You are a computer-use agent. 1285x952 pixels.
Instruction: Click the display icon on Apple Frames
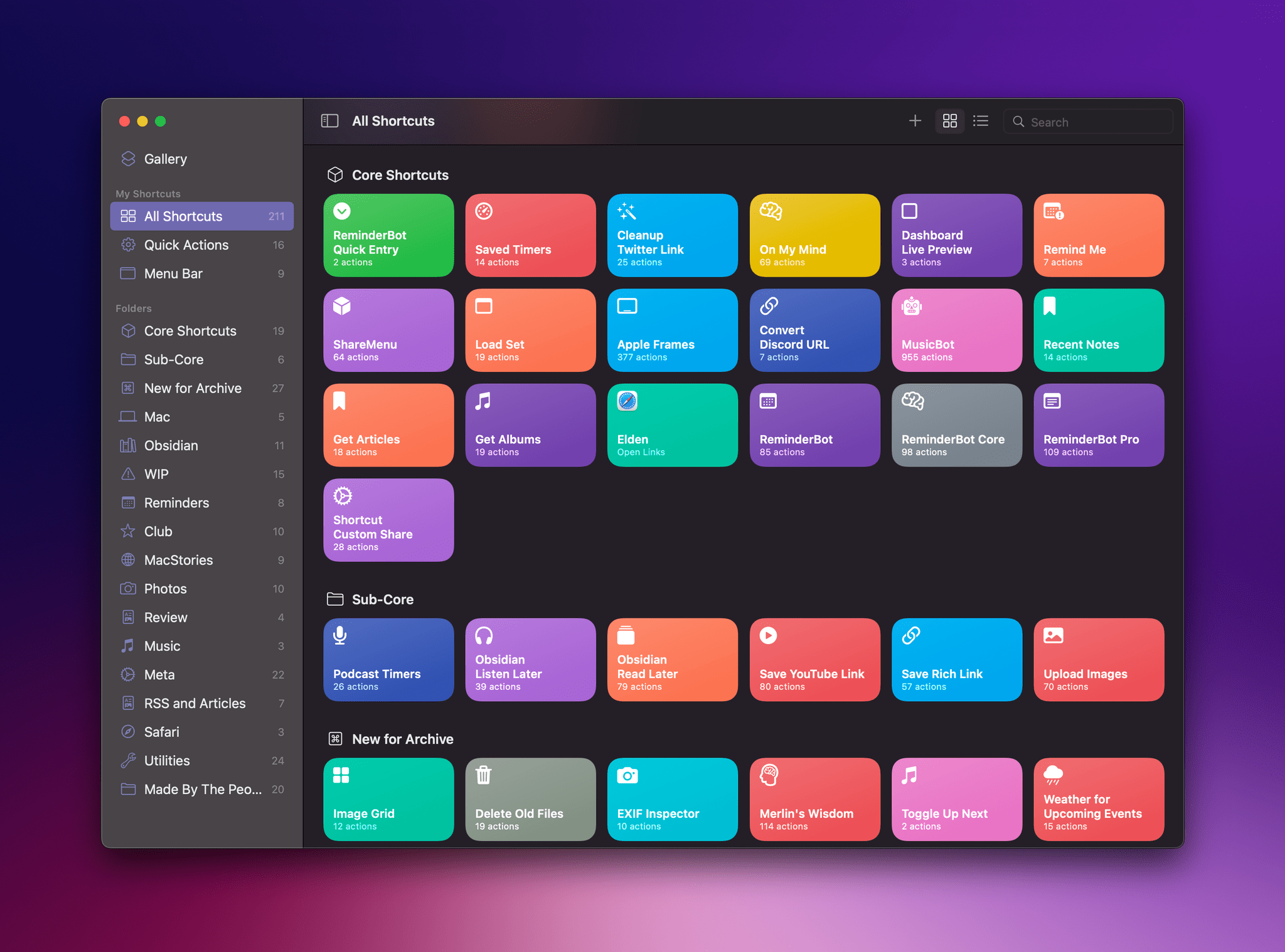[627, 306]
